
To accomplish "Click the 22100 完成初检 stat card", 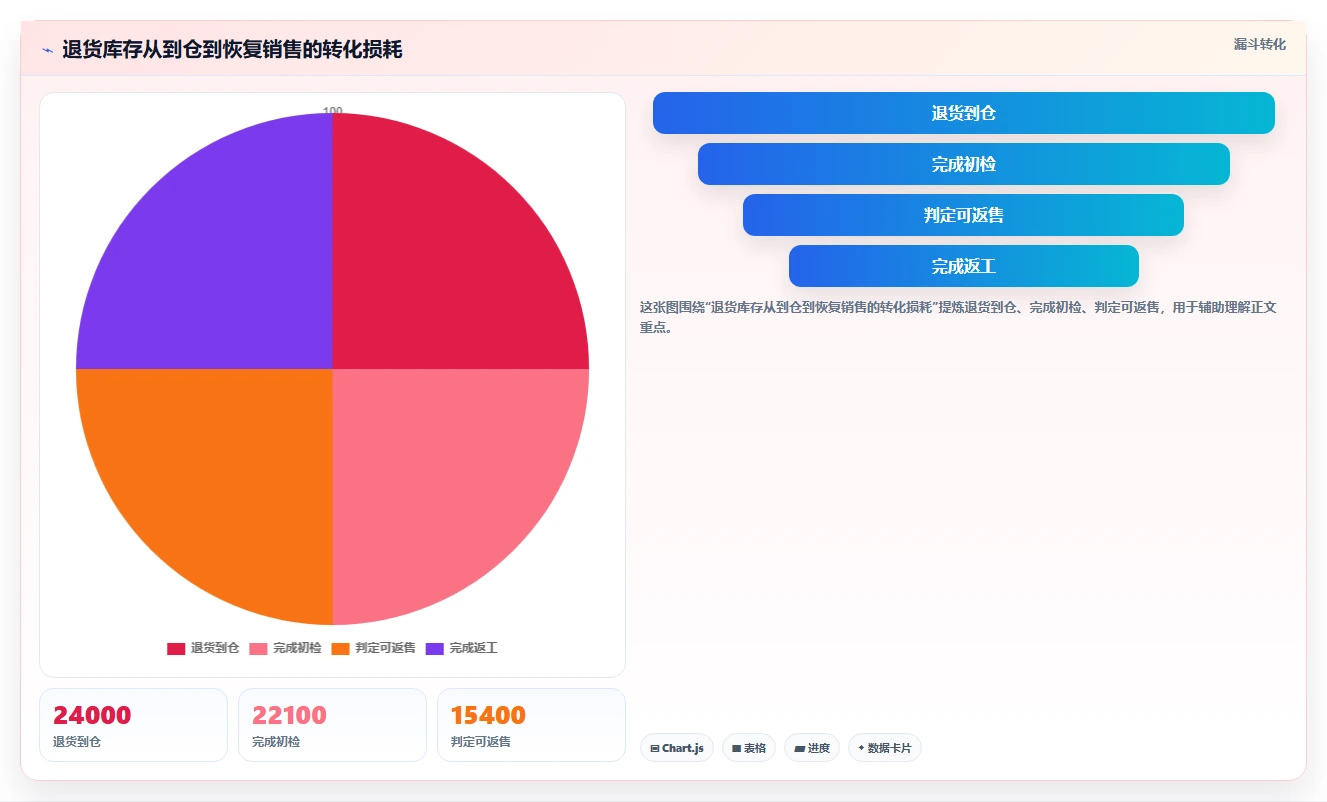I will 332,725.
